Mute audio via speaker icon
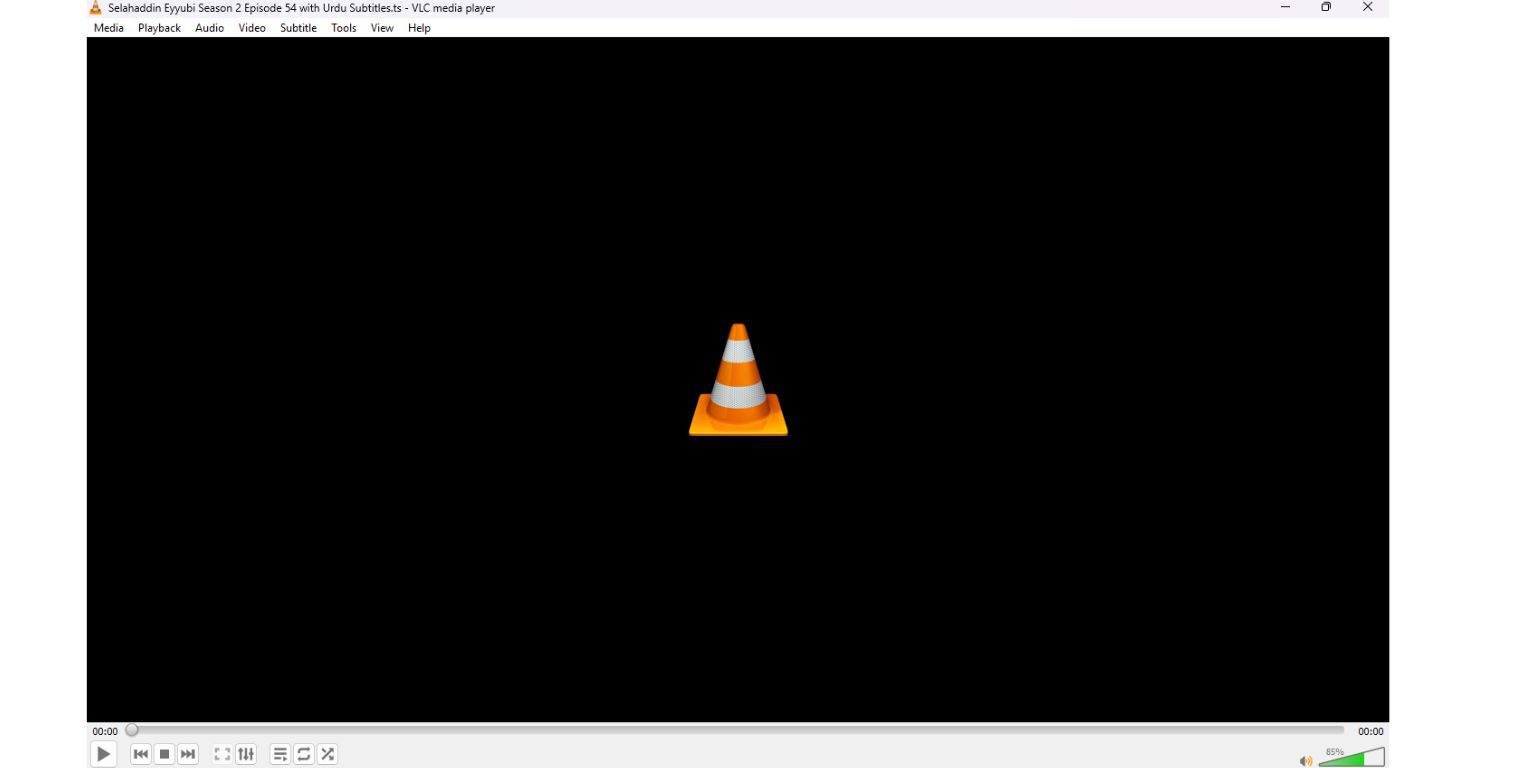Viewport: 1536px width, 768px height. 1306,761
